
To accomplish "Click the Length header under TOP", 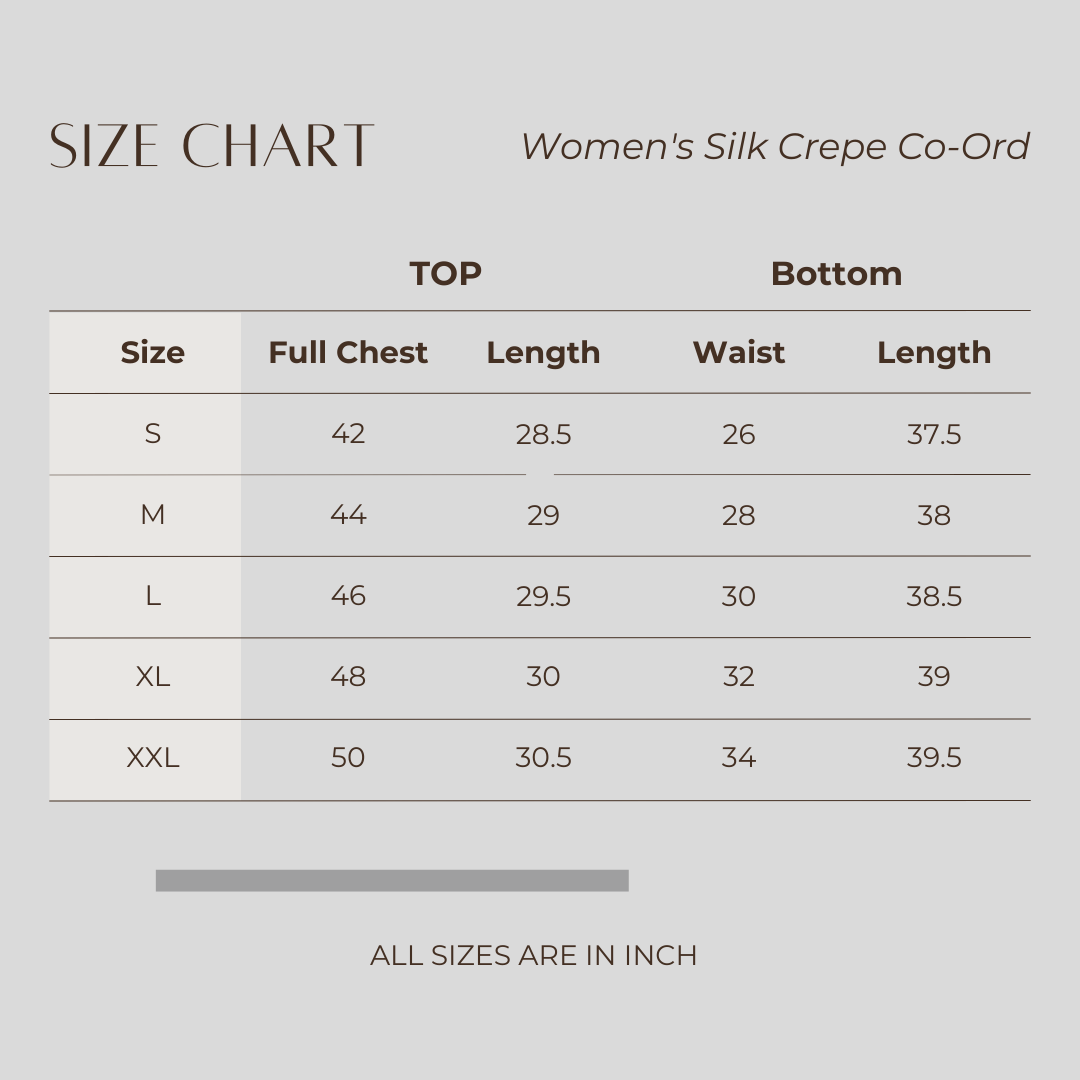I will 543,353.
